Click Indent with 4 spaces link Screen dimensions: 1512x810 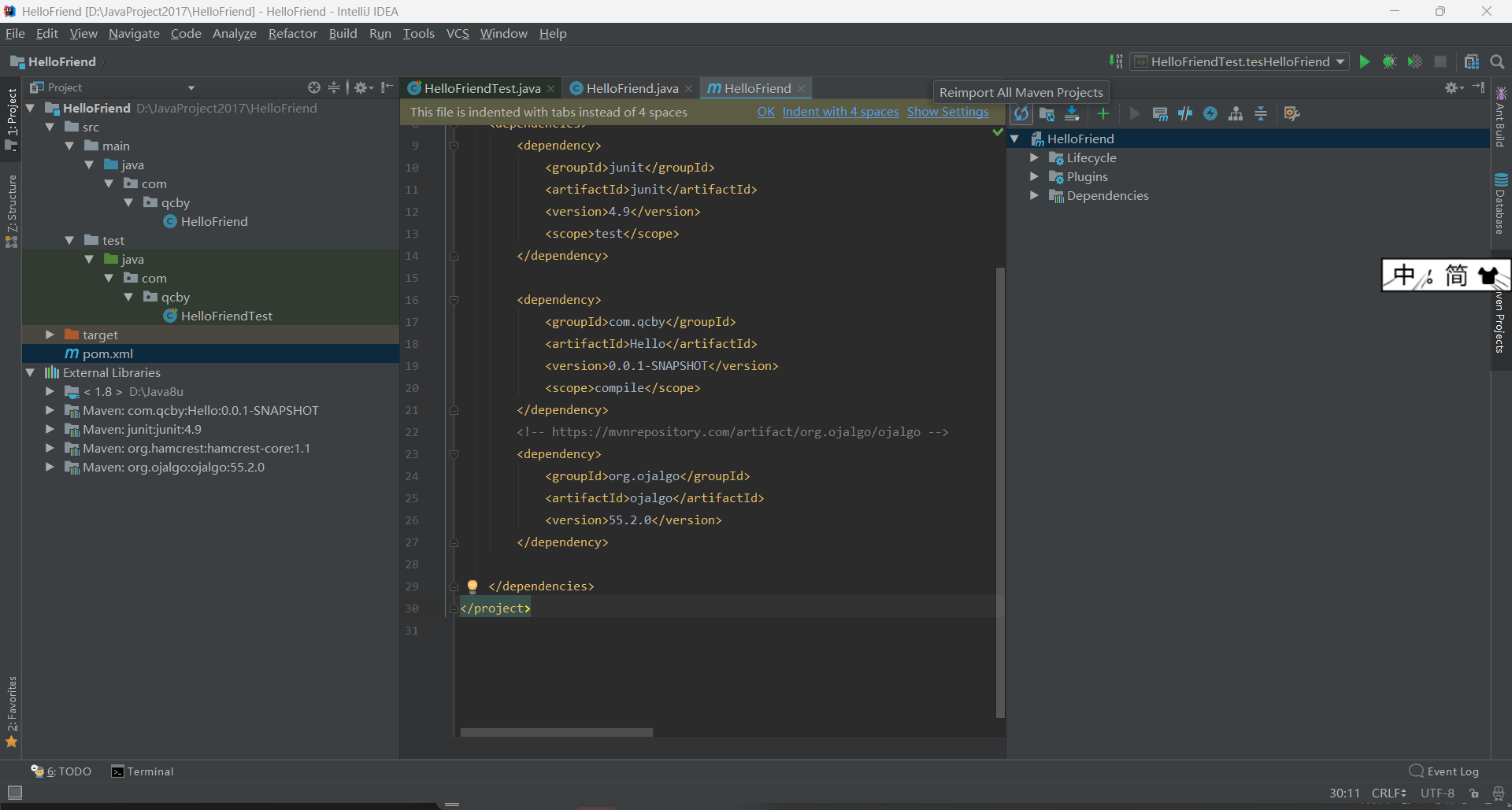(x=840, y=112)
